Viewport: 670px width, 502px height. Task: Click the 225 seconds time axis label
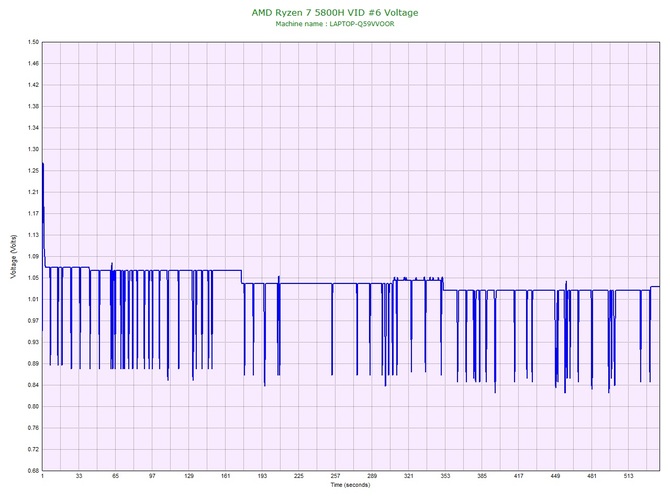(299, 476)
